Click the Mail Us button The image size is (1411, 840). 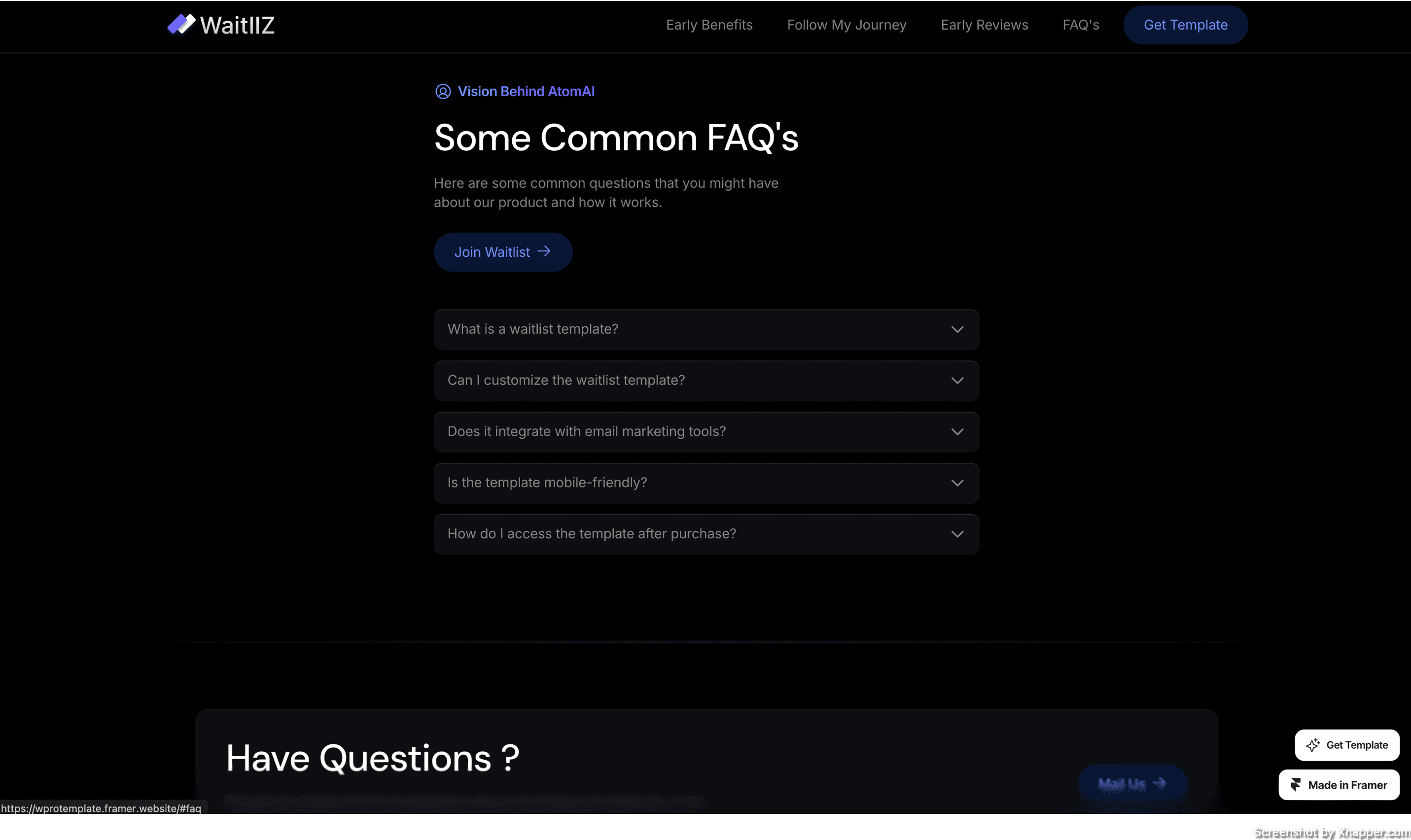click(1131, 783)
